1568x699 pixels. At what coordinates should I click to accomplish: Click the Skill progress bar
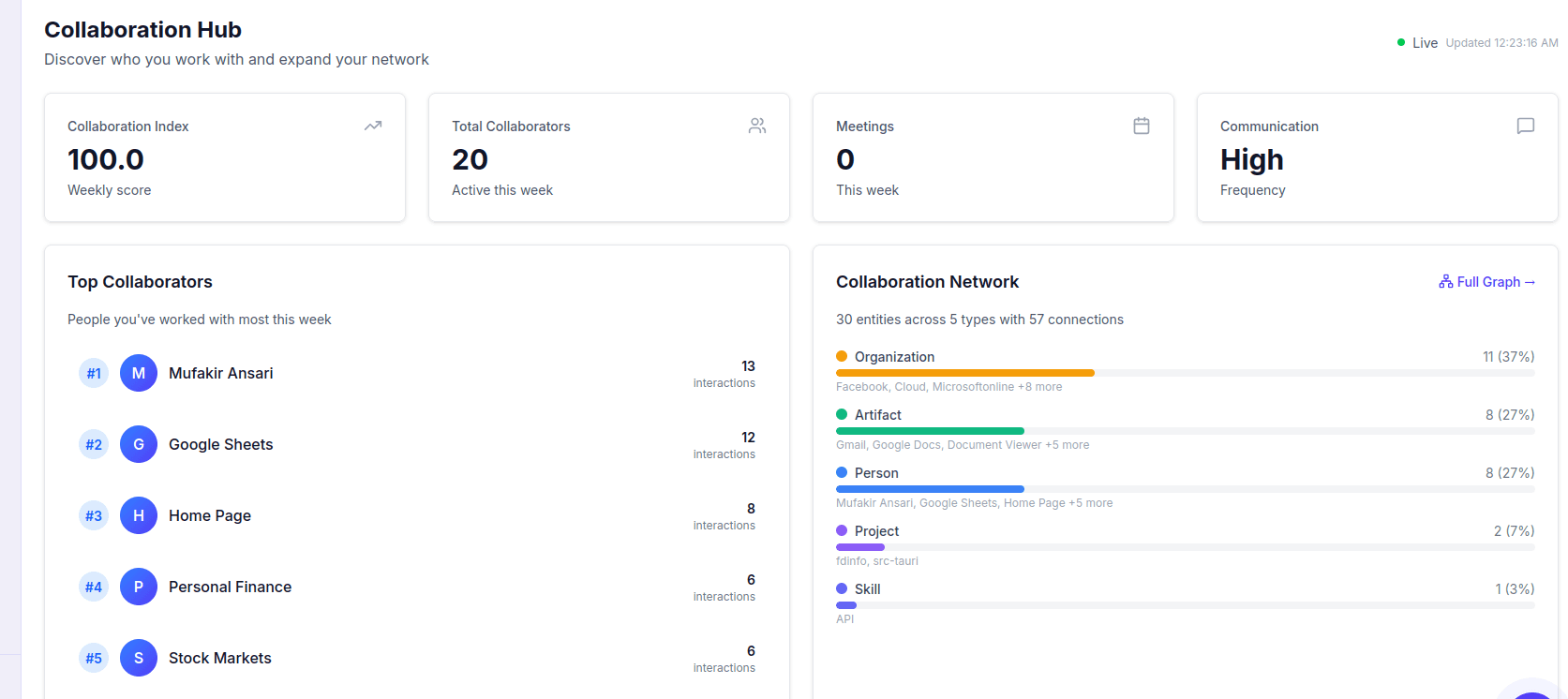pyautogui.click(x=1186, y=605)
